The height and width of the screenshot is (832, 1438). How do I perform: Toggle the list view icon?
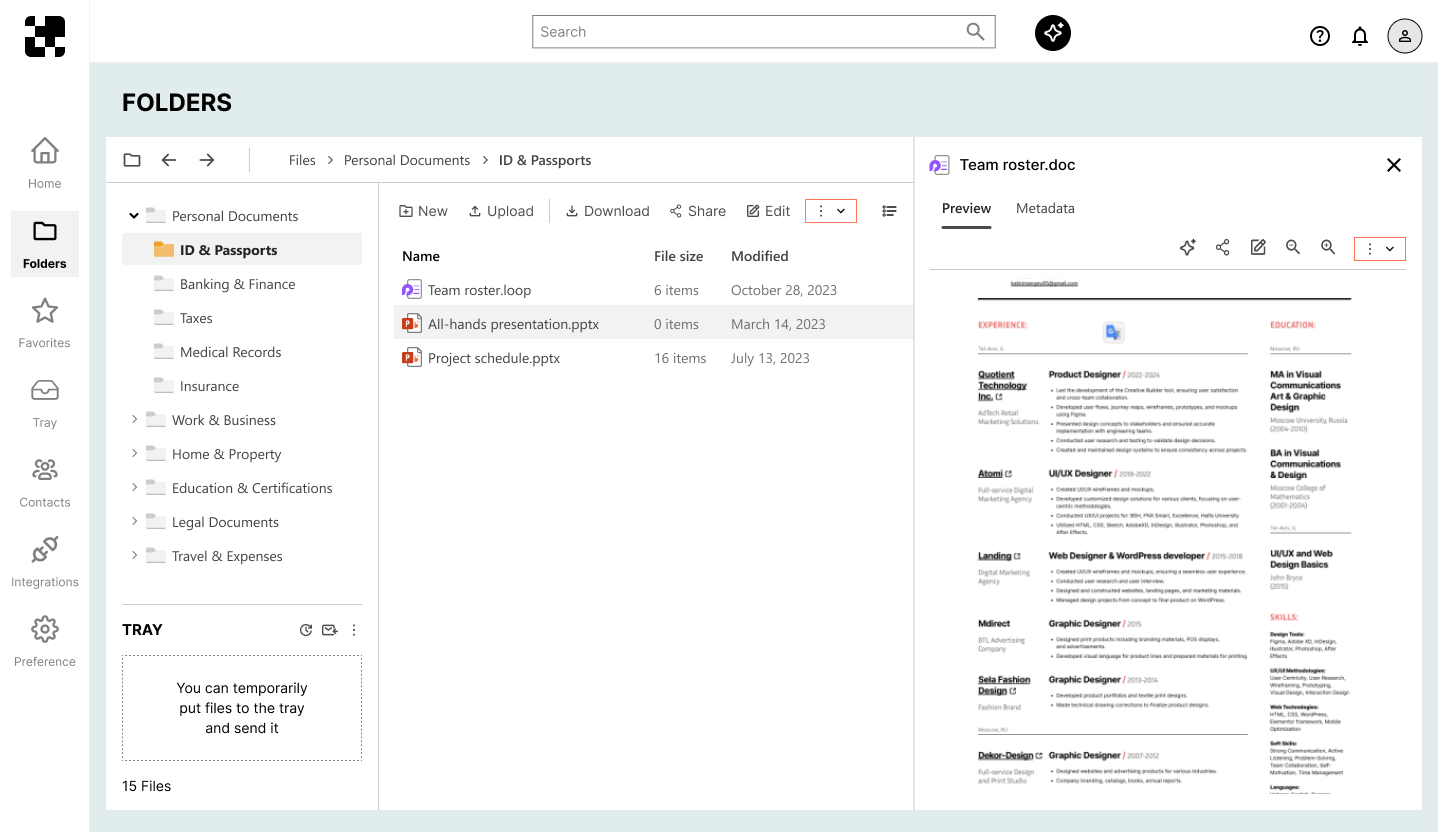(889, 211)
